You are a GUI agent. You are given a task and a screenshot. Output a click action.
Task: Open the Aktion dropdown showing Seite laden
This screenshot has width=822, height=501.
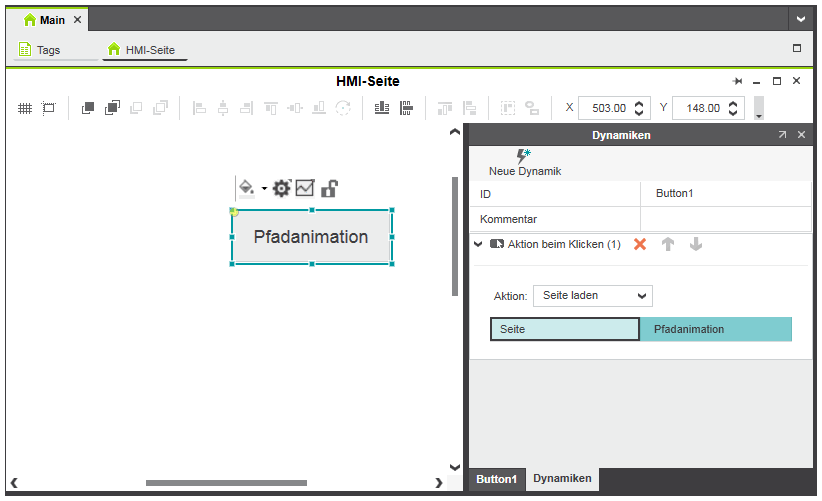592,296
